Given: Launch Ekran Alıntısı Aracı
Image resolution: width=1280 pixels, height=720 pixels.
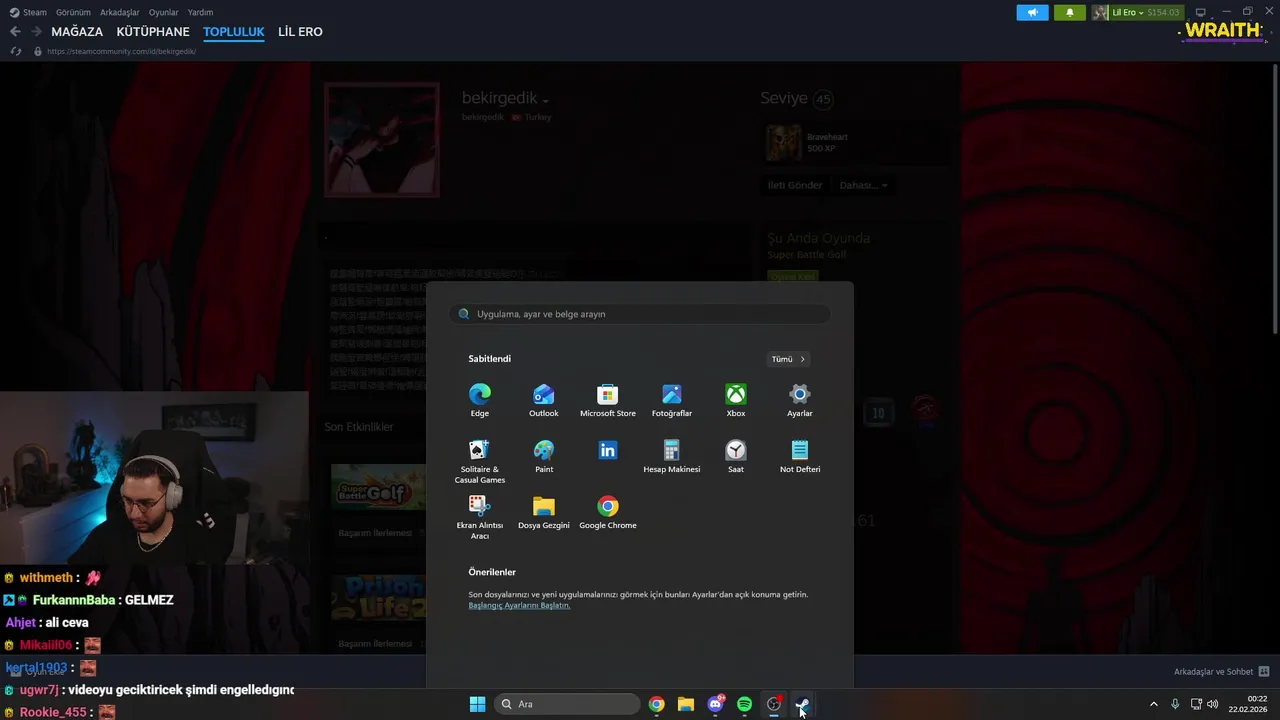Looking at the screenshot, I should tap(480, 517).
